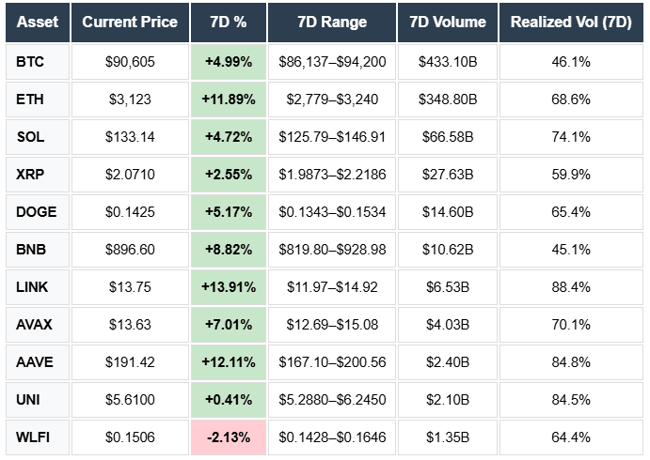Click the Asset column header
The height and width of the screenshot is (460, 650).
pos(38,22)
